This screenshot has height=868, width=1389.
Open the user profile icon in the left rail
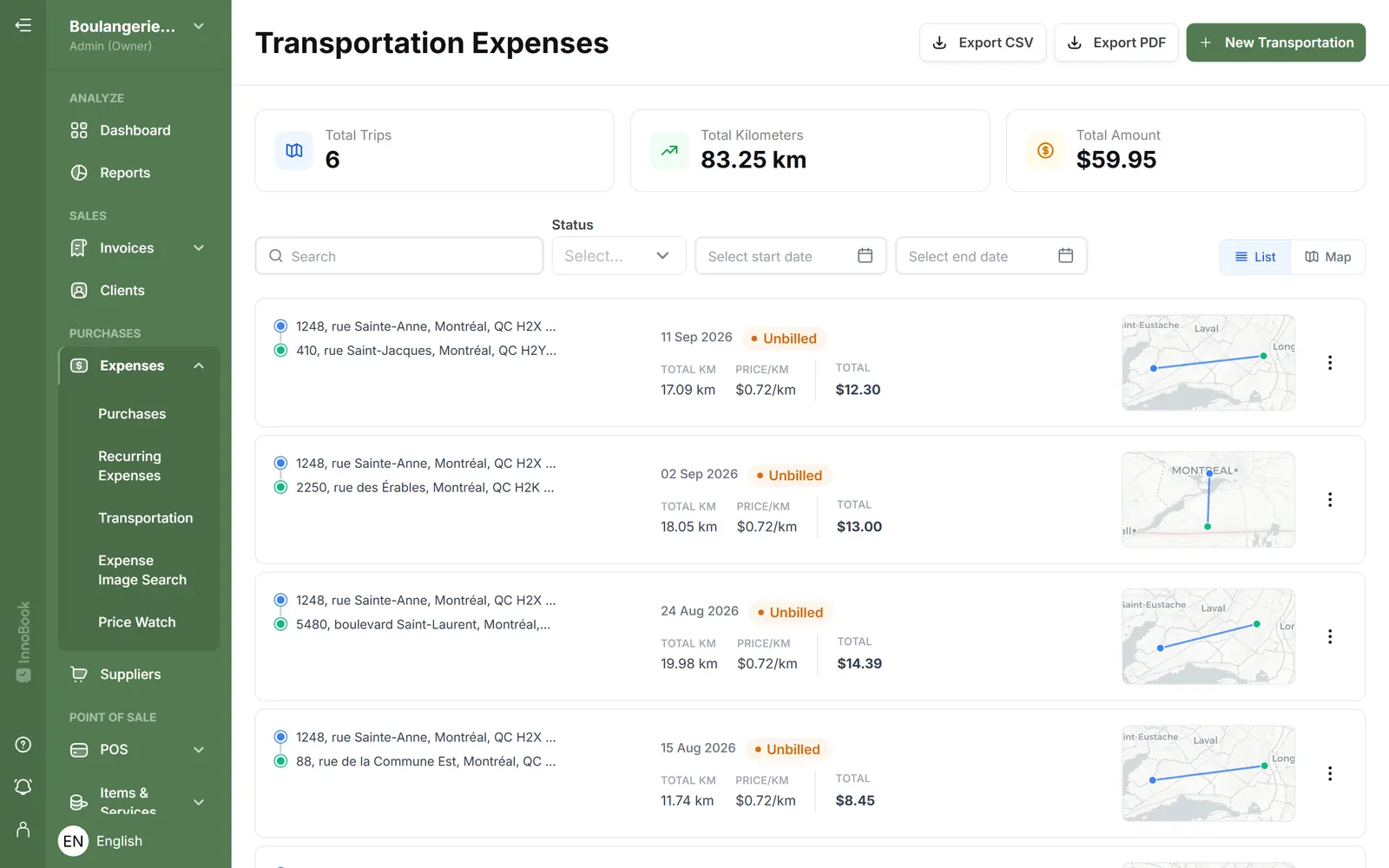click(x=23, y=830)
